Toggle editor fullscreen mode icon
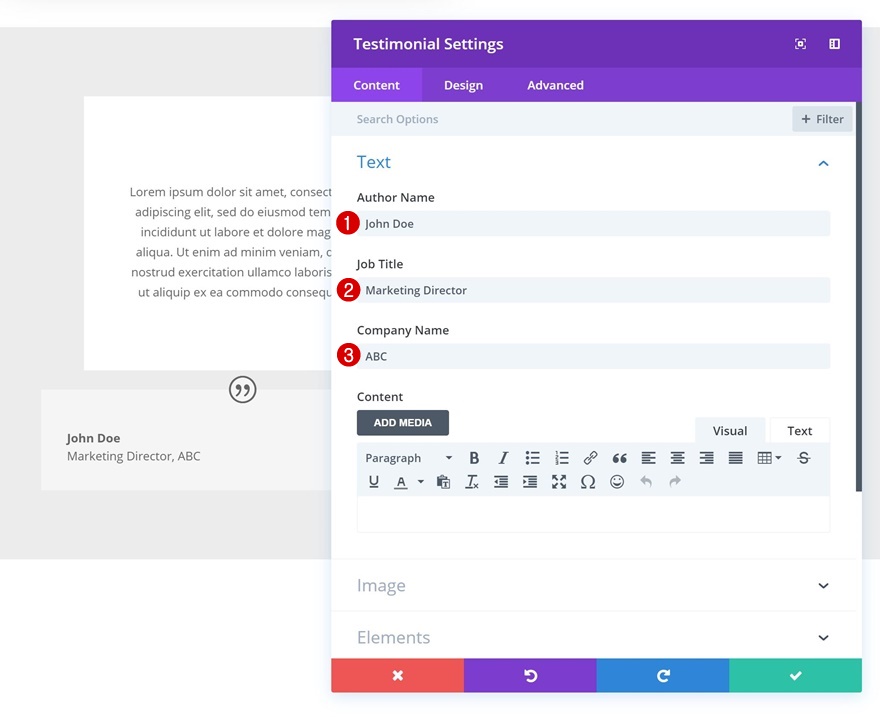880x717 pixels. click(x=559, y=482)
